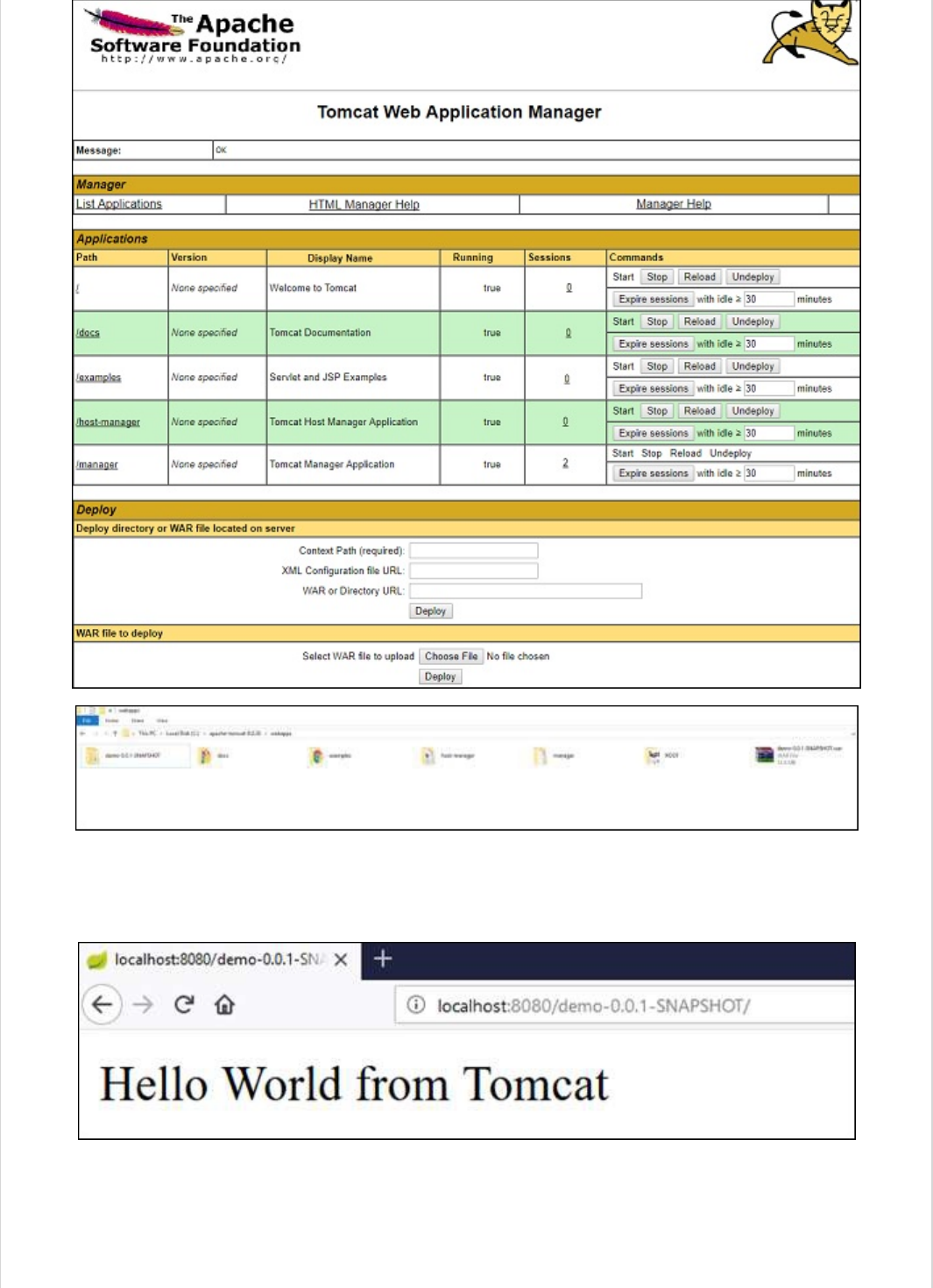Reload the localhost demo page
Screen dimensions: 933x1288
pyautogui.click(x=183, y=1004)
